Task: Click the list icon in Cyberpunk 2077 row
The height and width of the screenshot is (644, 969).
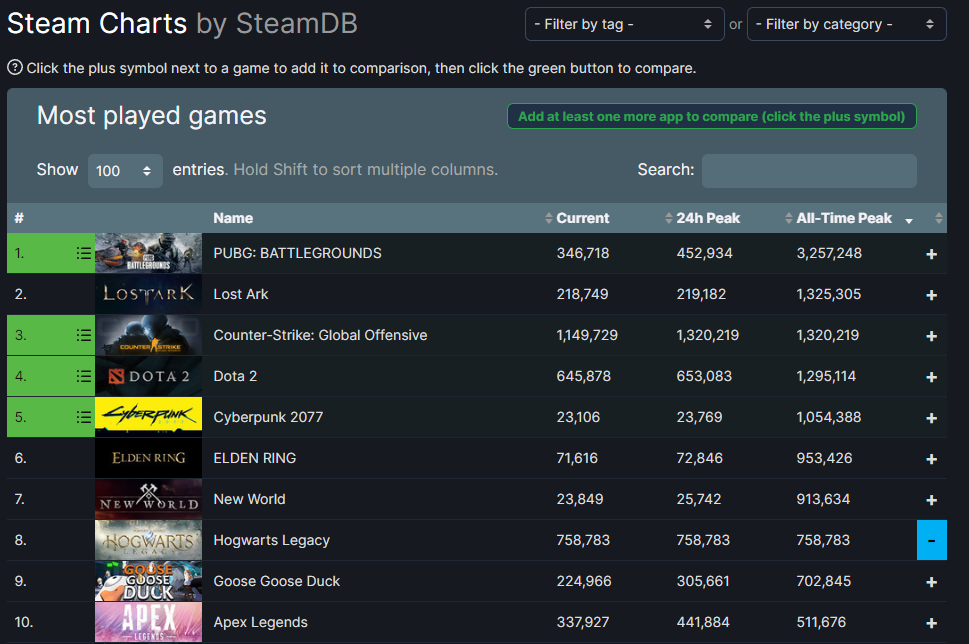Action: pos(84,417)
